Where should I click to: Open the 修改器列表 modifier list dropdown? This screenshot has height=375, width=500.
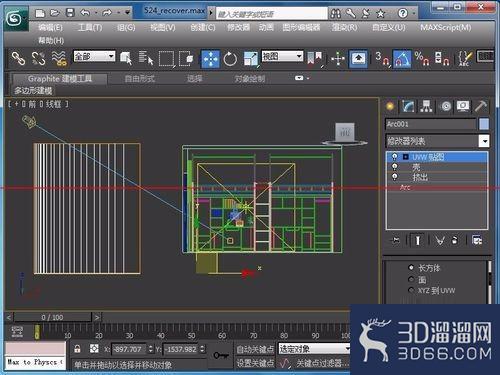[484, 141]
